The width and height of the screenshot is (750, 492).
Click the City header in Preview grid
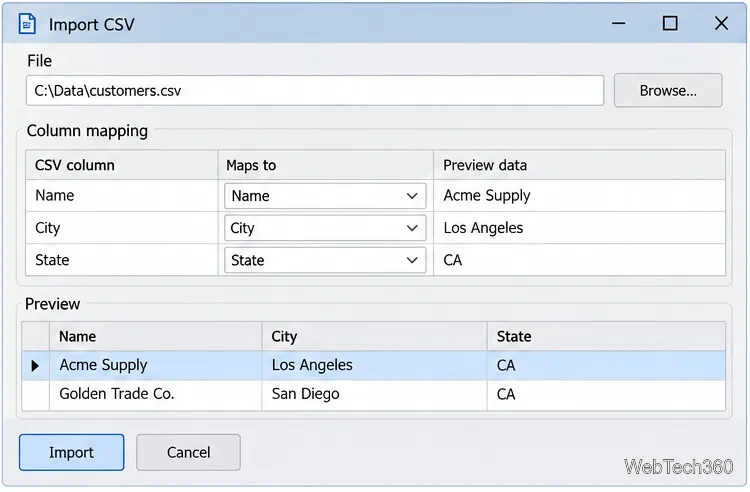tap(375, 337)
